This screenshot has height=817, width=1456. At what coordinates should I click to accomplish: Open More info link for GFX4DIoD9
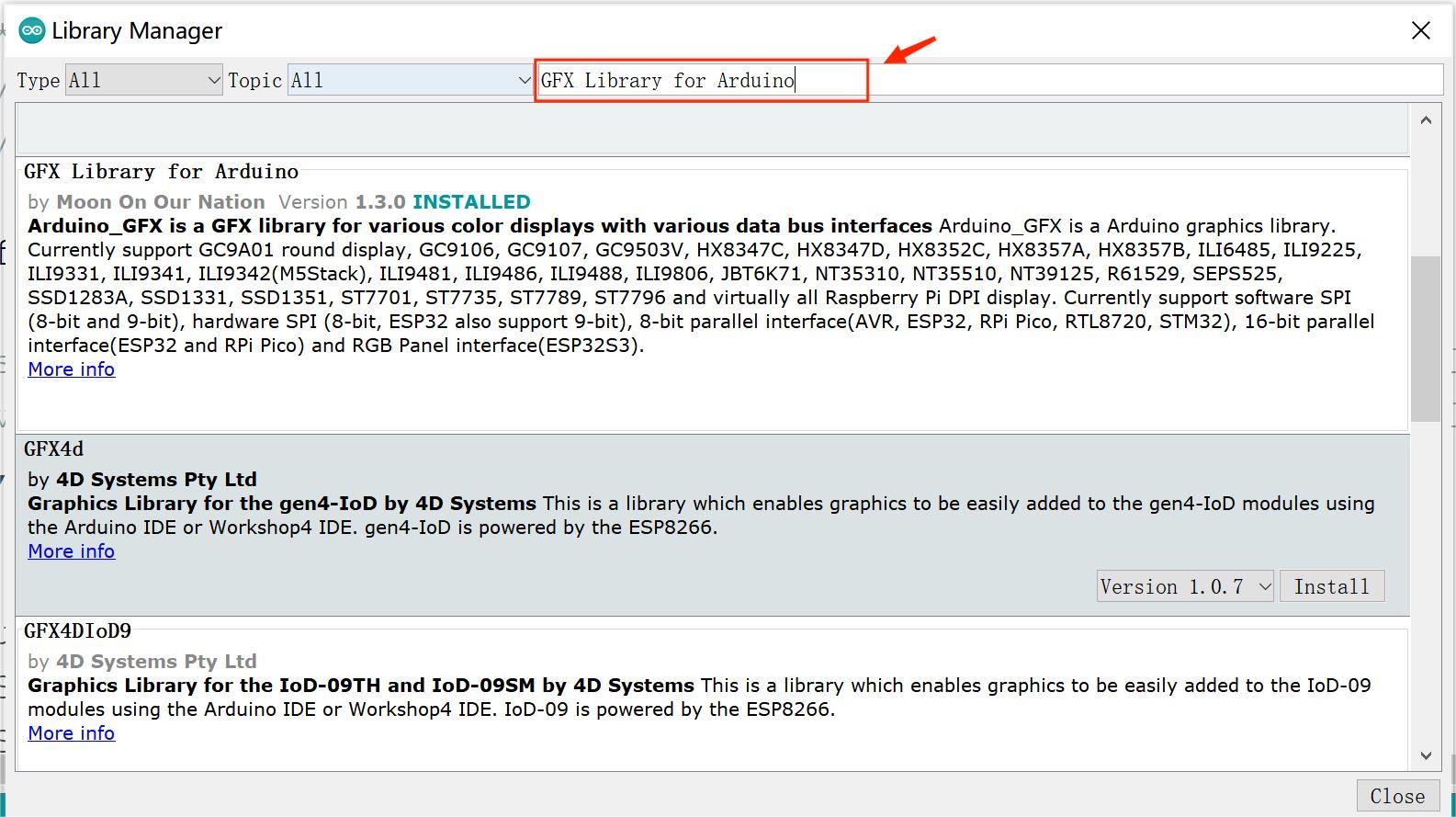tap(71, 733)
